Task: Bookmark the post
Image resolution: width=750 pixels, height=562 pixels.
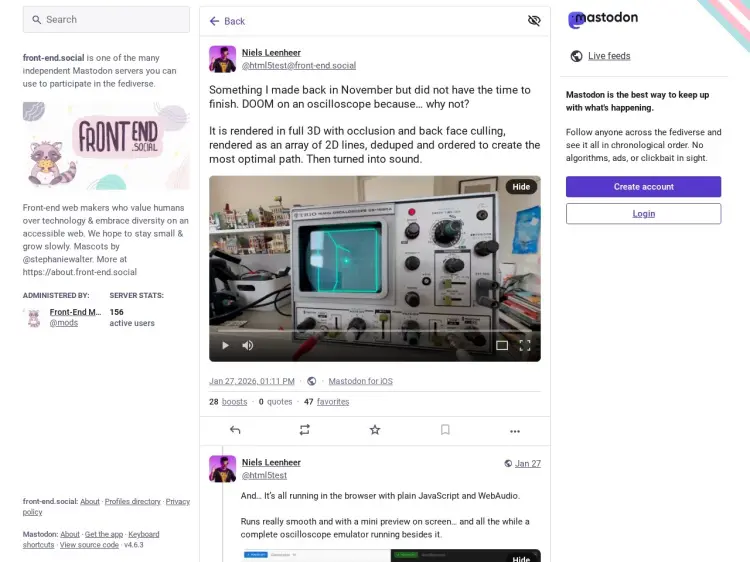Action: click(445, 430)
